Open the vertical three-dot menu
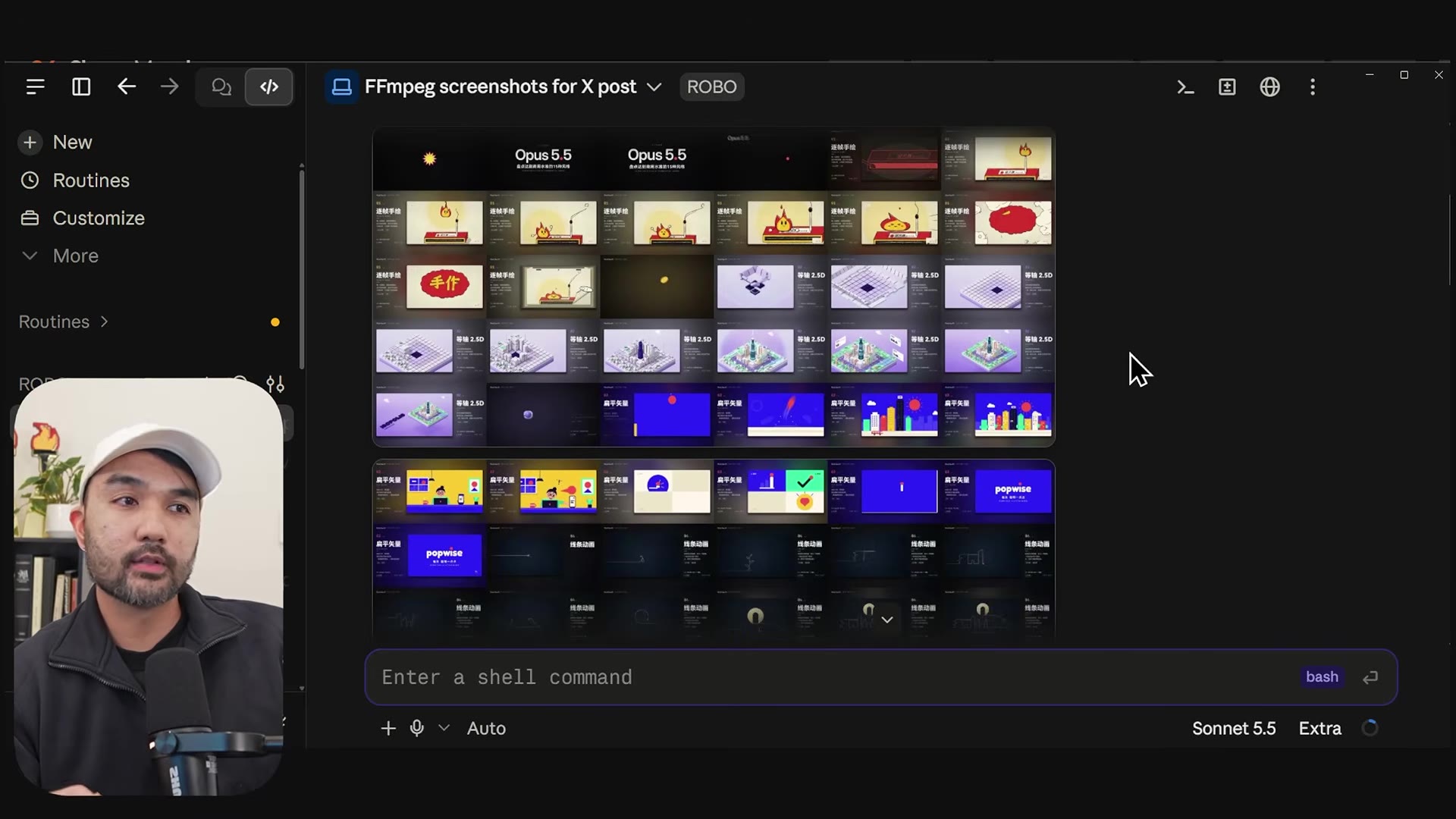This screenshot has width=1456, height=819. coord(1313,87)
